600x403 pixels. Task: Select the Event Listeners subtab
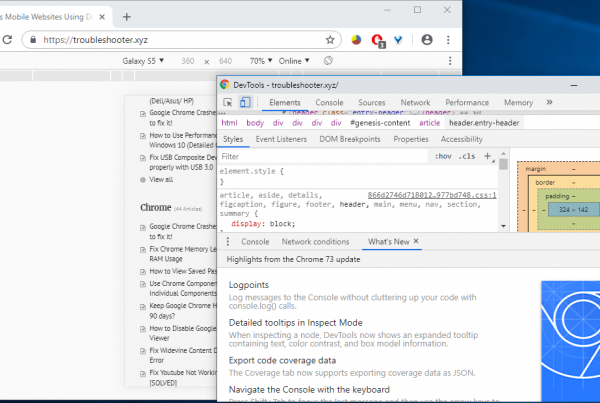point(281,139)
